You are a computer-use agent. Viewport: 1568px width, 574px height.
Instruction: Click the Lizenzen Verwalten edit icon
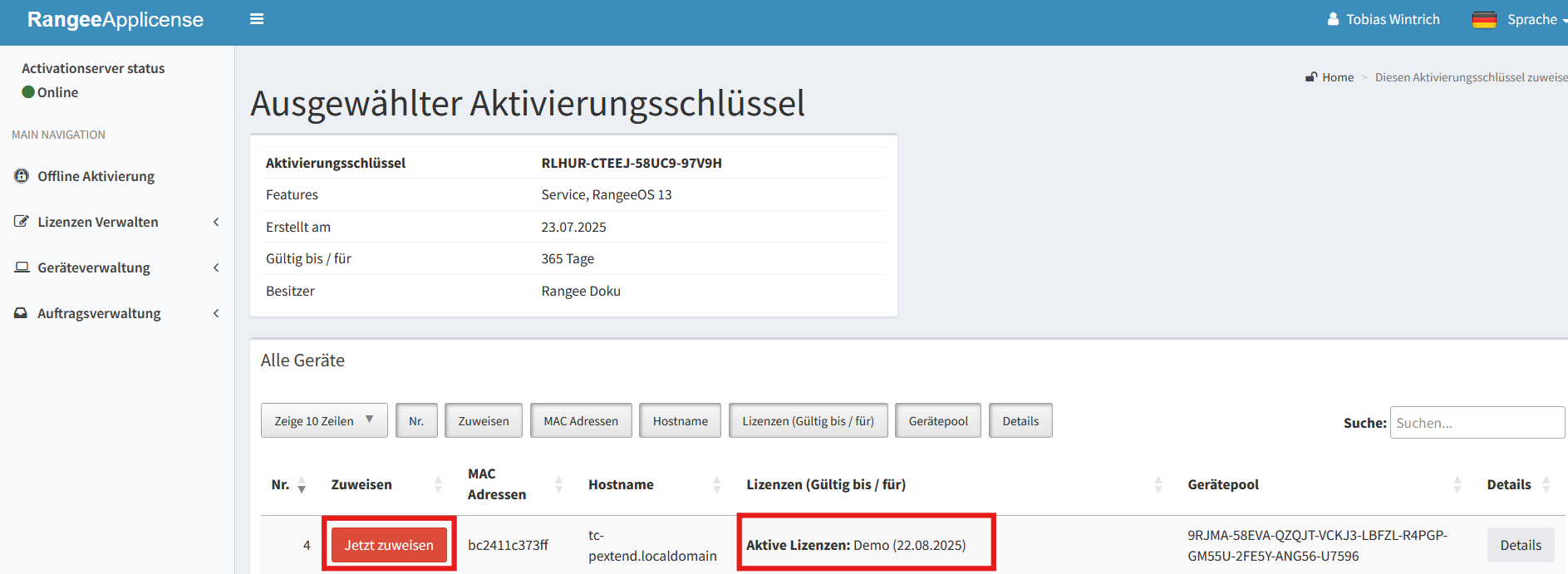22,222
